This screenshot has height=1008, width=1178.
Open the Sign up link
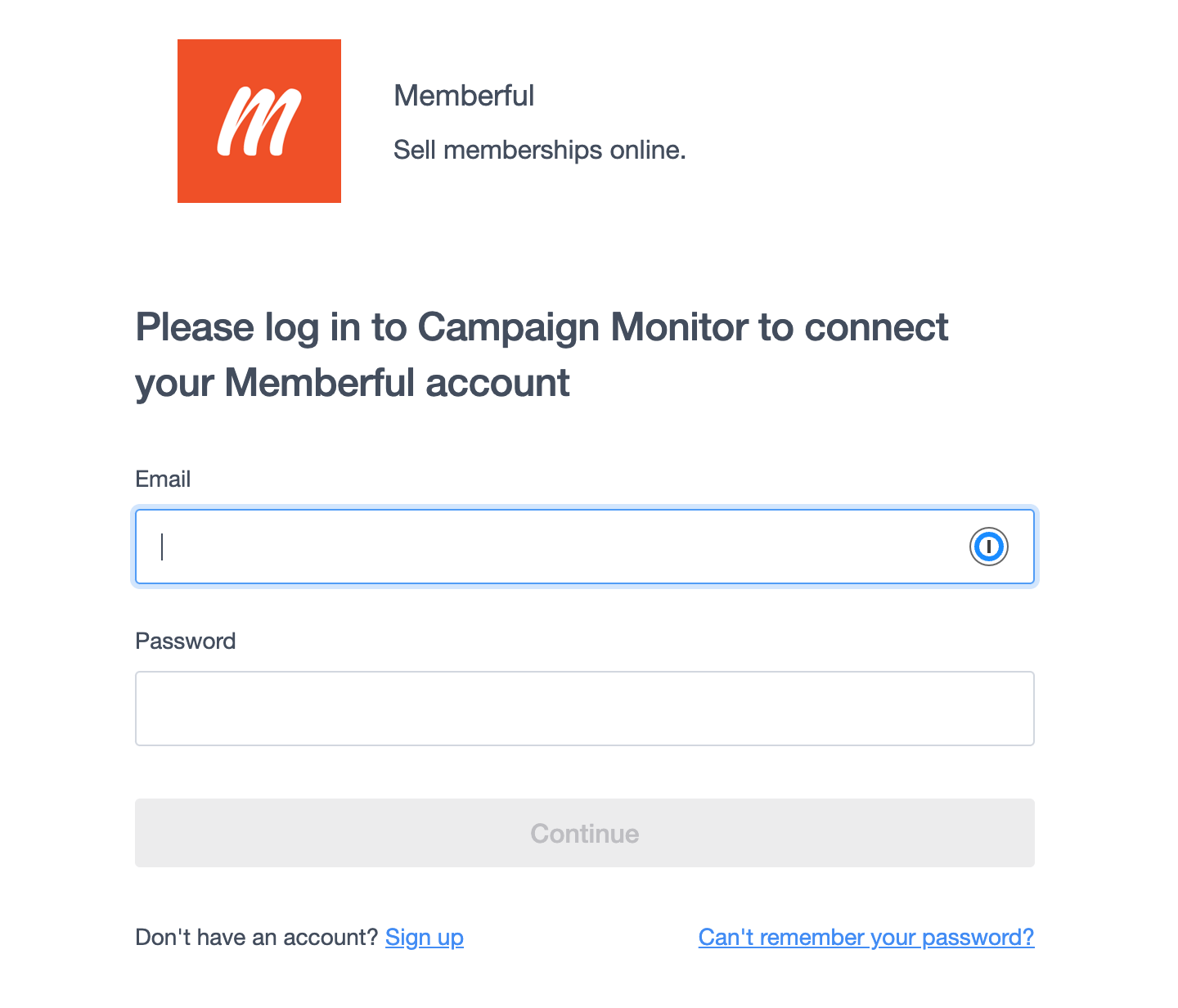tap(425, 937)
